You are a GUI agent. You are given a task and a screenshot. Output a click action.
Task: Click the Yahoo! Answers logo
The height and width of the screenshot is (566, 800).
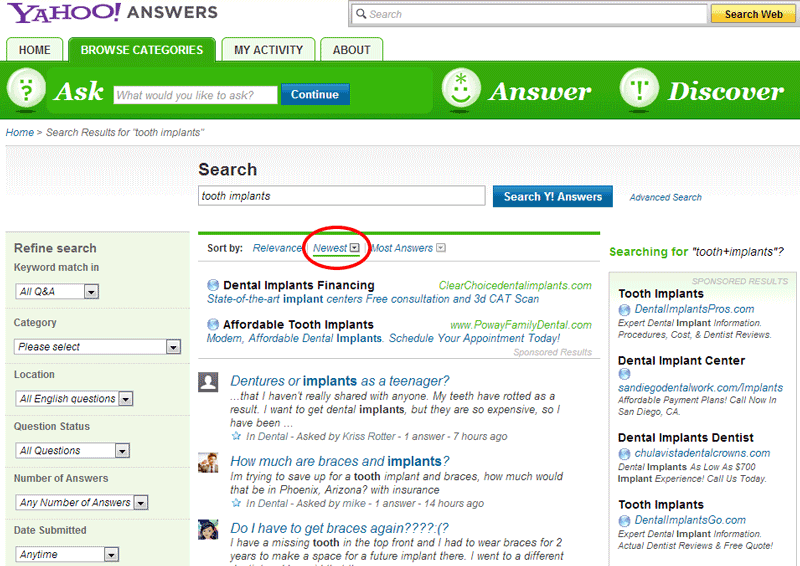113,12
